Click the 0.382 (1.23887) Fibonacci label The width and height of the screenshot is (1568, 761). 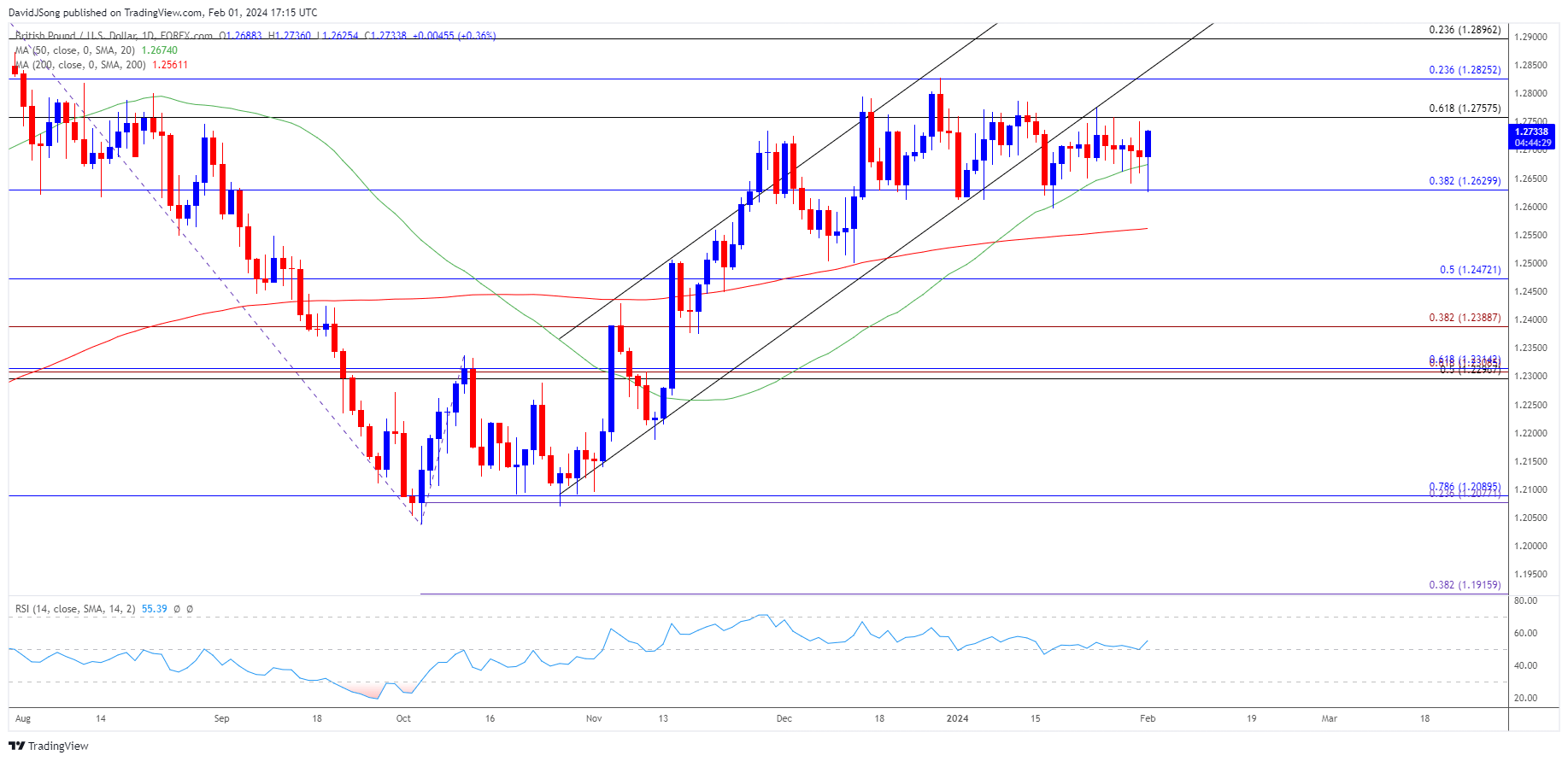1465,318
